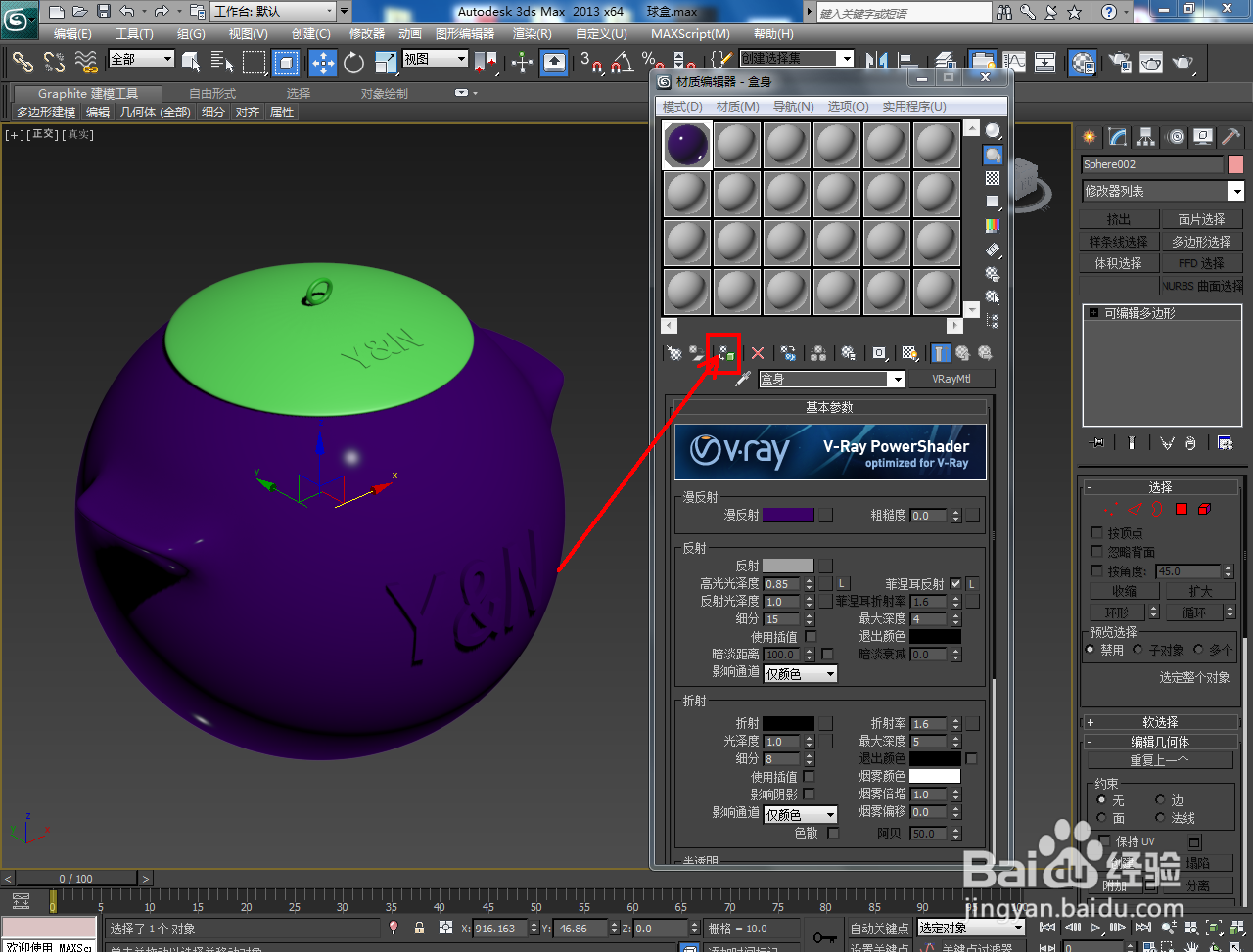Viewport: 1253px width, 952px height.
Task: Enable the '忽略背面' checkbox in Selection rollout
Action: pos(1096,553)
